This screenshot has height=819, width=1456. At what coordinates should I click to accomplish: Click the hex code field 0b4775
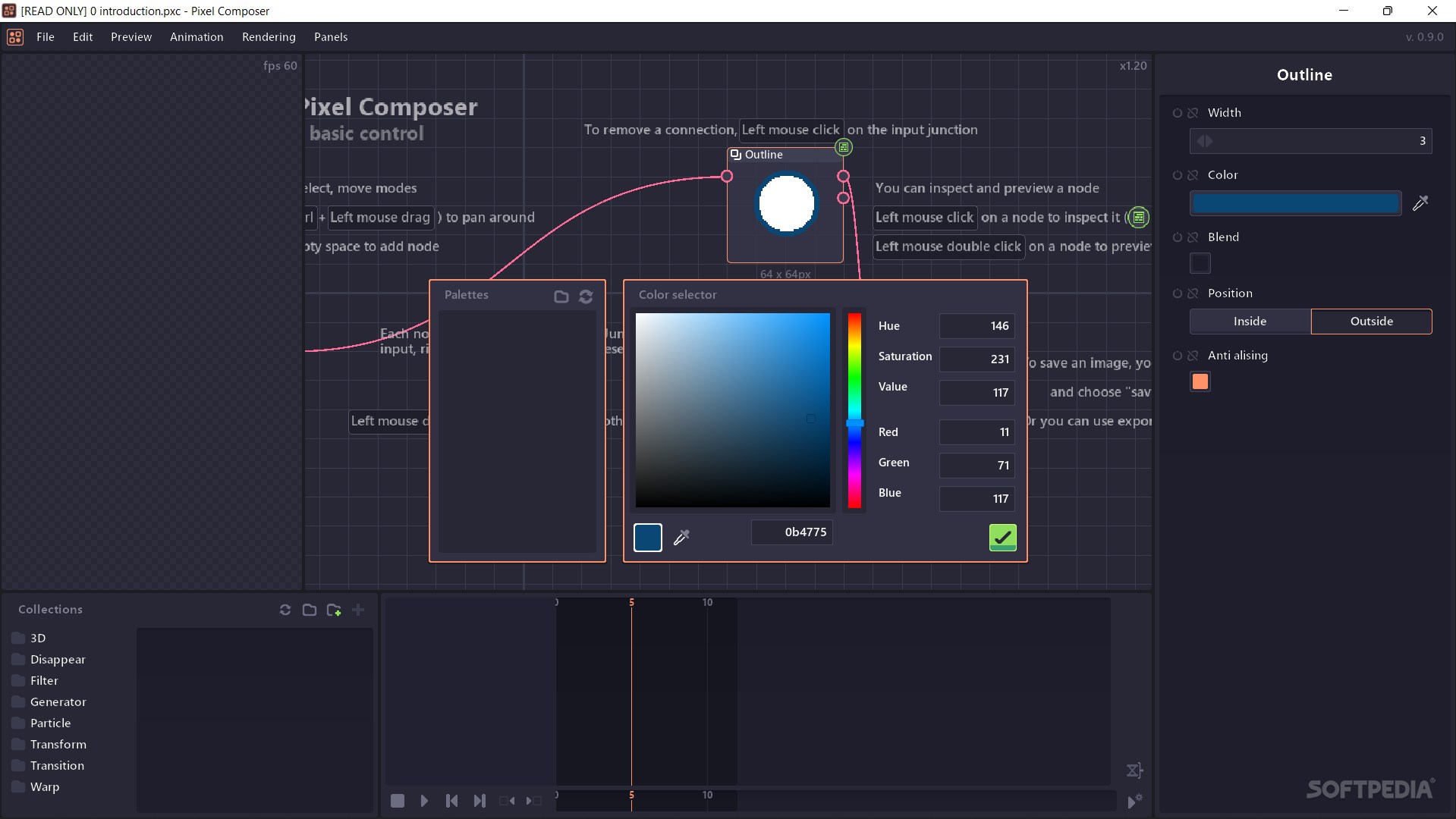792,532
